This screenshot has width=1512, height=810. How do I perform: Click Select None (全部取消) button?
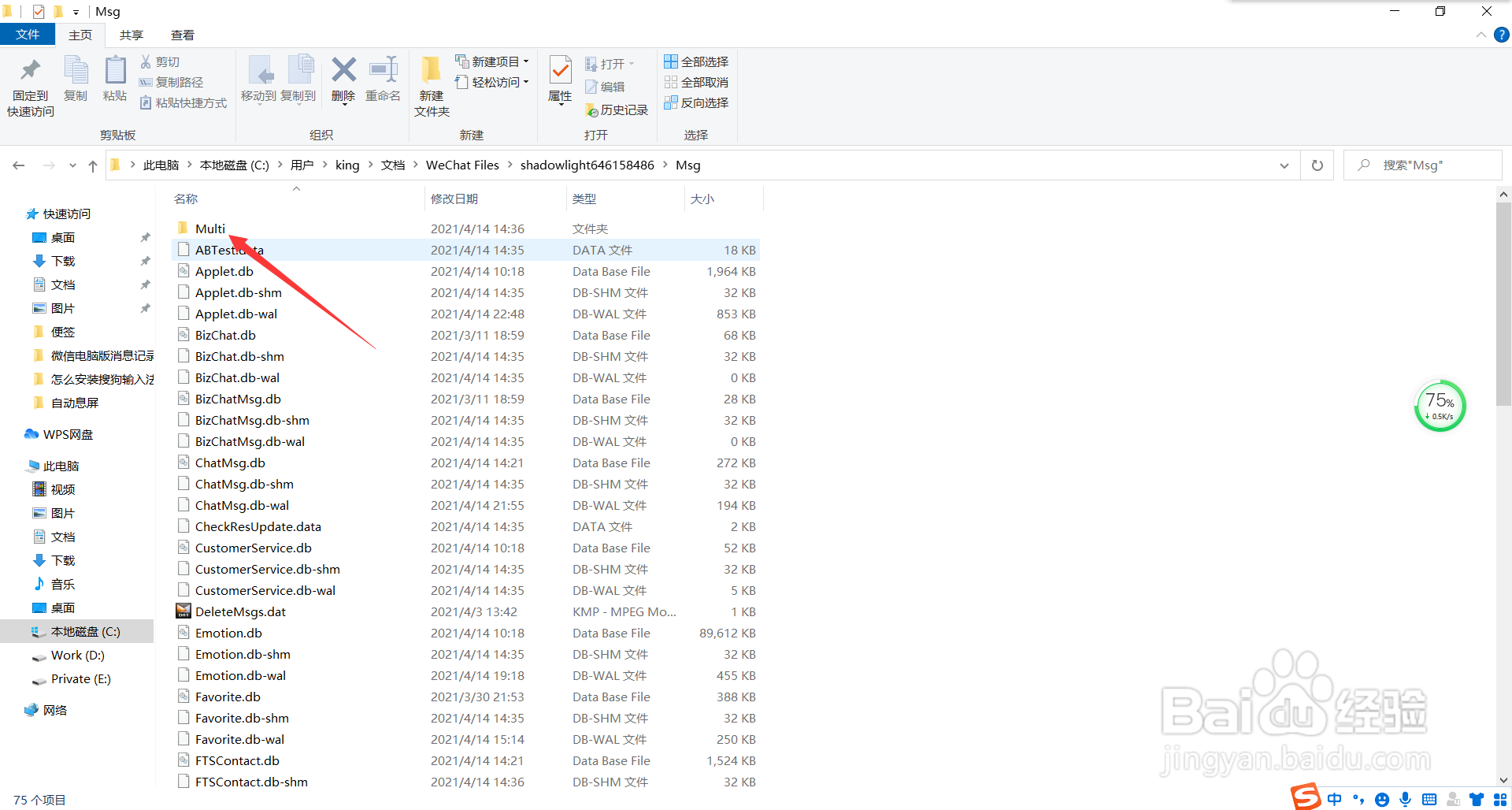tap(696, 82)
